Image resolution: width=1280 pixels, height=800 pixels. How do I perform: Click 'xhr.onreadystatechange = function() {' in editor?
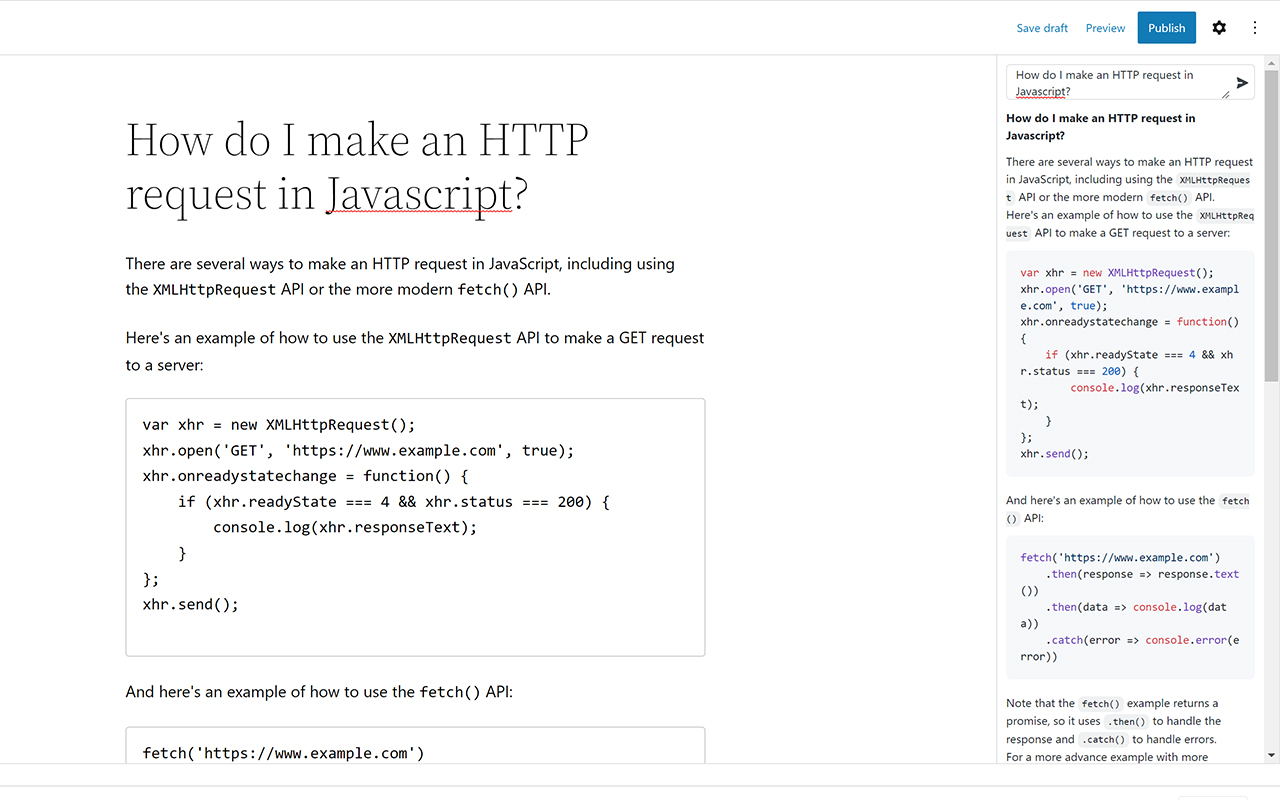306,476
